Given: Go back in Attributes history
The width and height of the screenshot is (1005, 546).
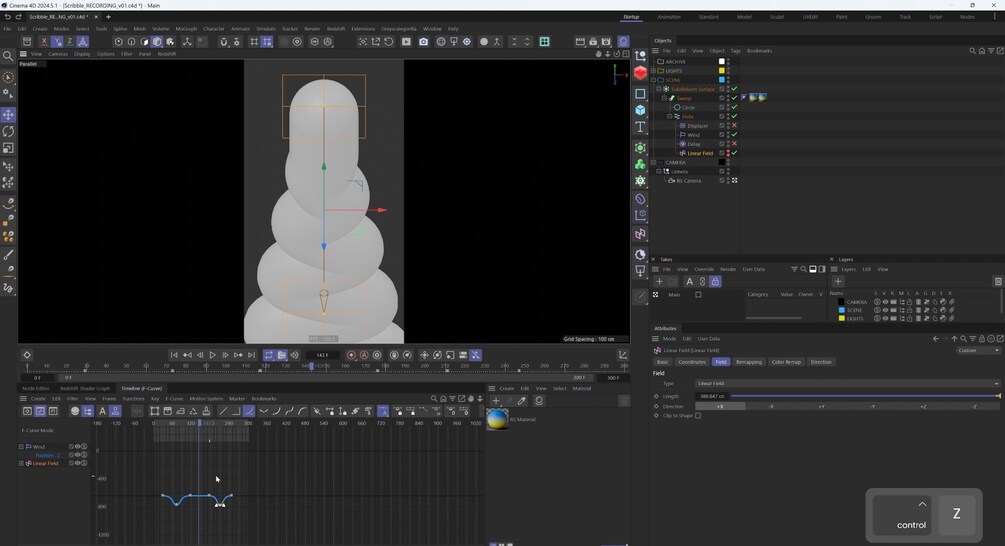Looking at the screenshot, I should coord(936,338).
